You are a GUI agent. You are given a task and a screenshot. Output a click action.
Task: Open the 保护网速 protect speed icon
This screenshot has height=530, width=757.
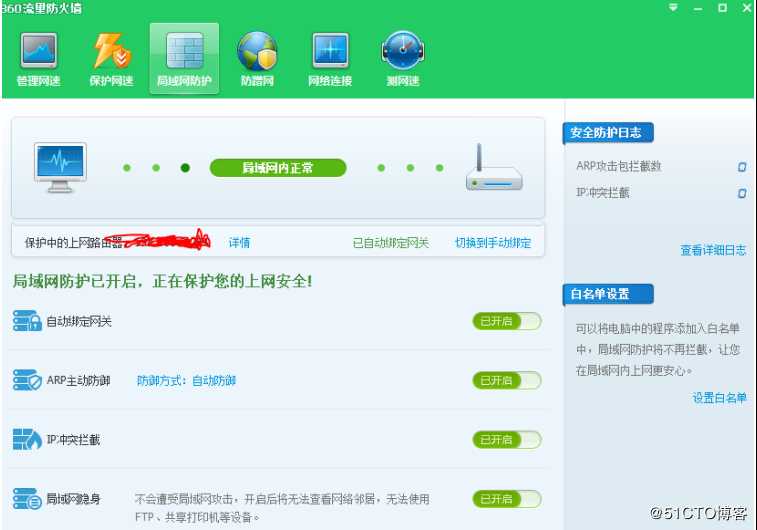112,59
